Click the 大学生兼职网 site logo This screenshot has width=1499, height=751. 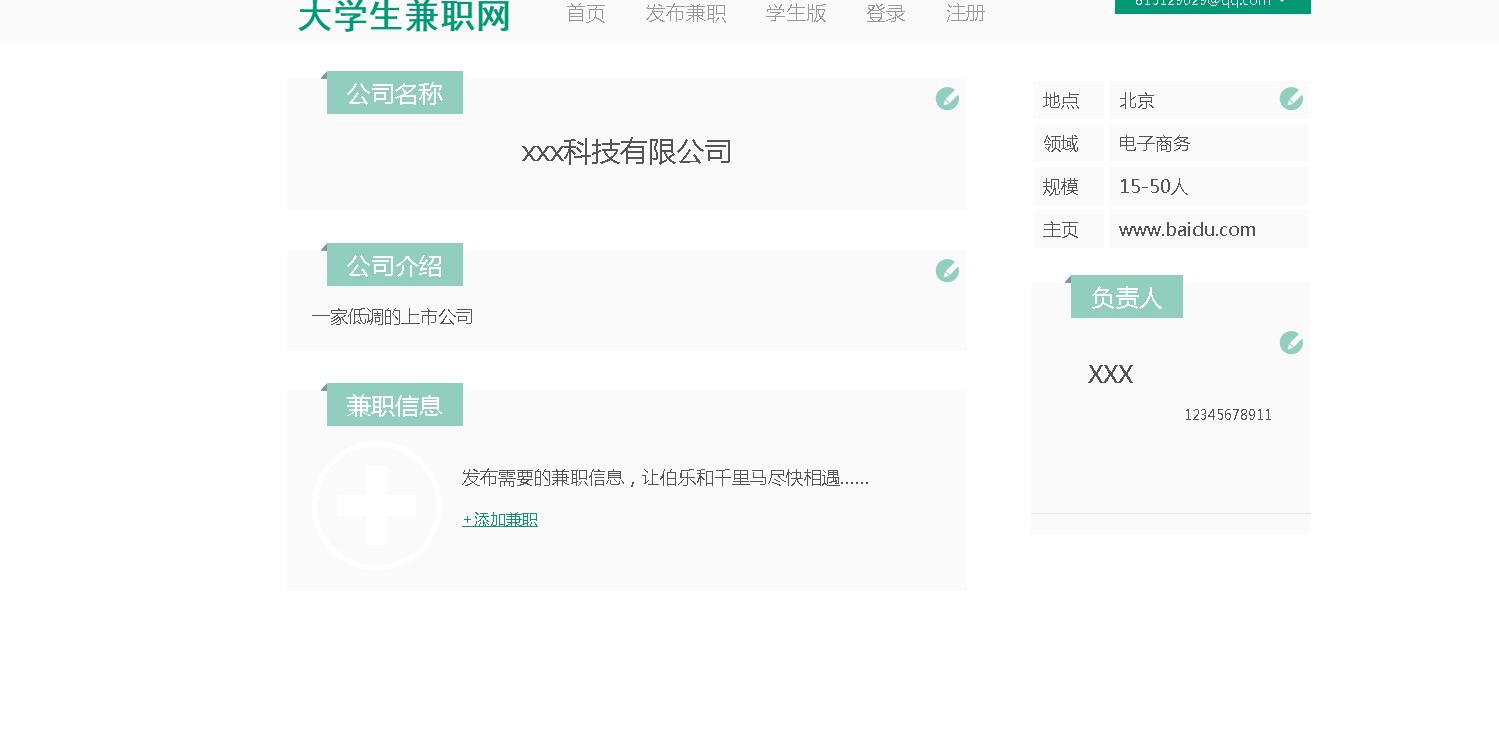(x=404, y=16)
